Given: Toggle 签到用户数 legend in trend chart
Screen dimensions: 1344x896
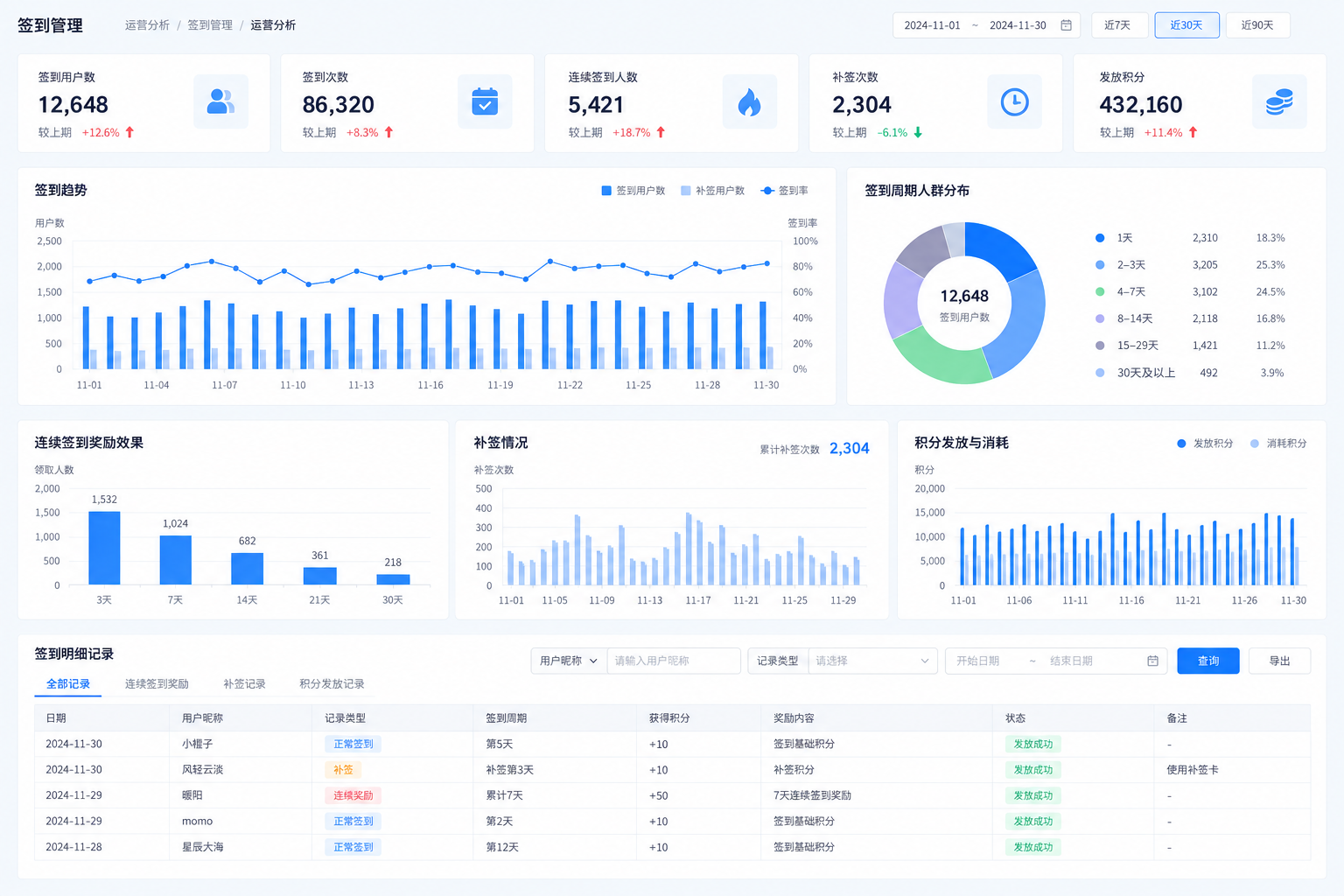Looking at the screenshot, I should [x=633, y=190].
